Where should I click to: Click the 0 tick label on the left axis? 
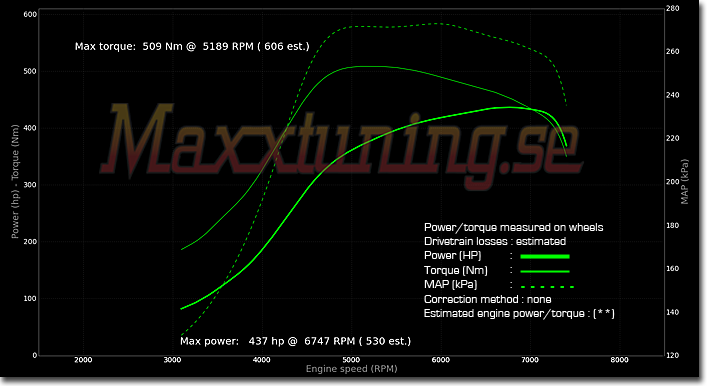[x=35, y=355]
